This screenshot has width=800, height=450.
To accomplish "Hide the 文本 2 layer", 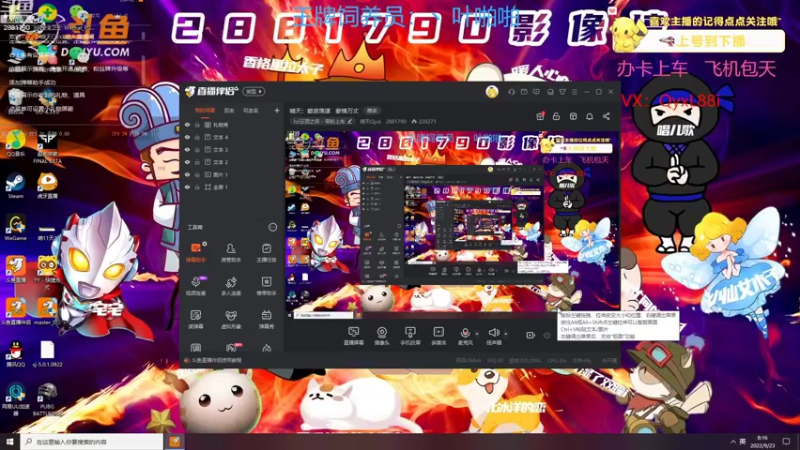I will [x=187, y=162].
